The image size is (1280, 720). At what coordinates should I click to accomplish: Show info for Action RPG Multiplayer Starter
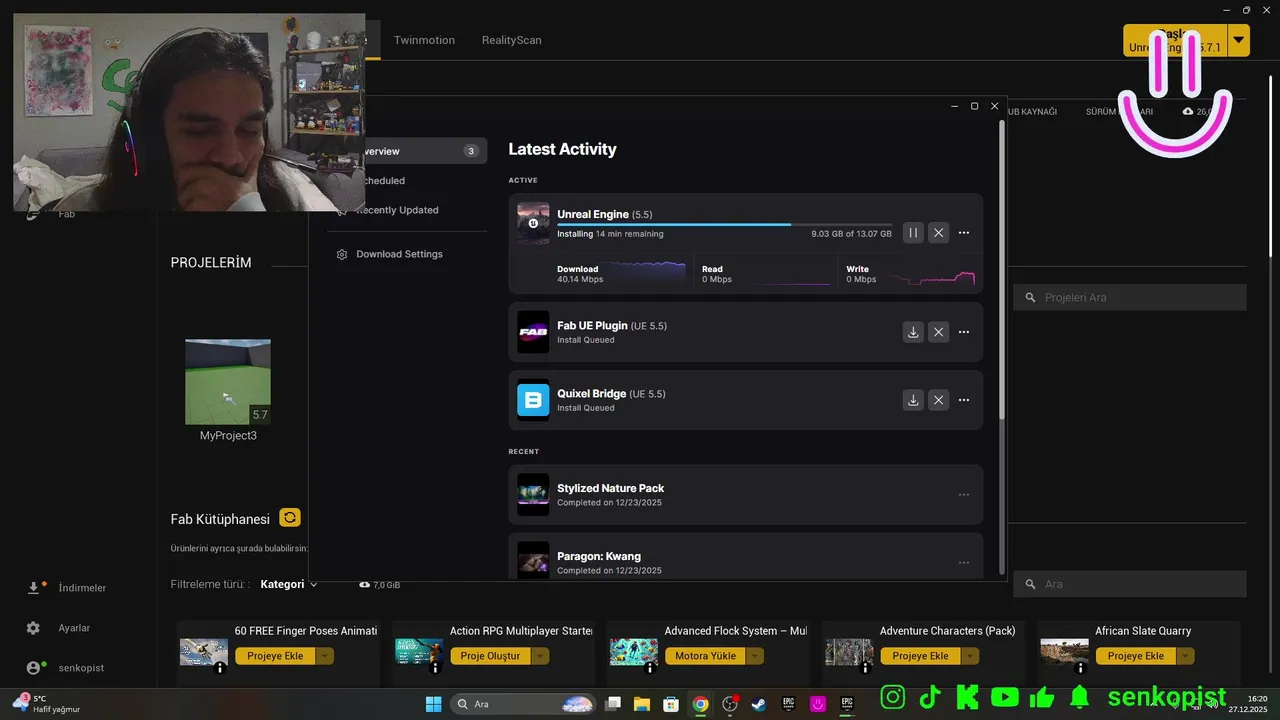point(435,668)
